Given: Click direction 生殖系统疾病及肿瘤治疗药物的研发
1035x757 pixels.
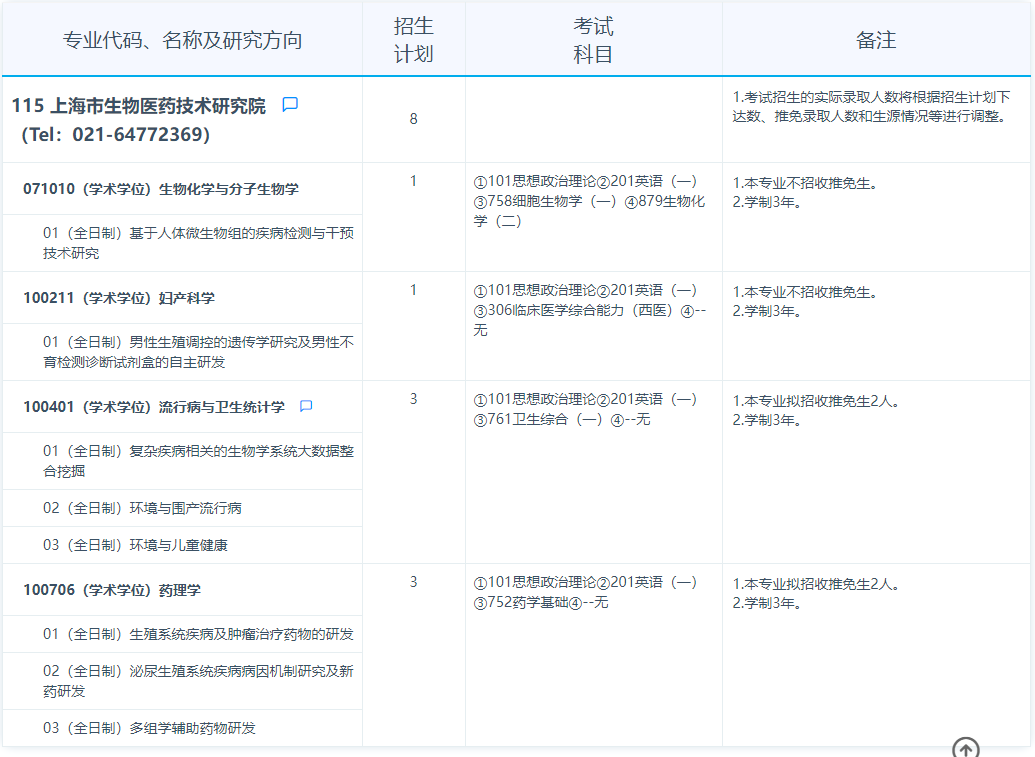Looking at the screenshot, I should pos(197,634).
